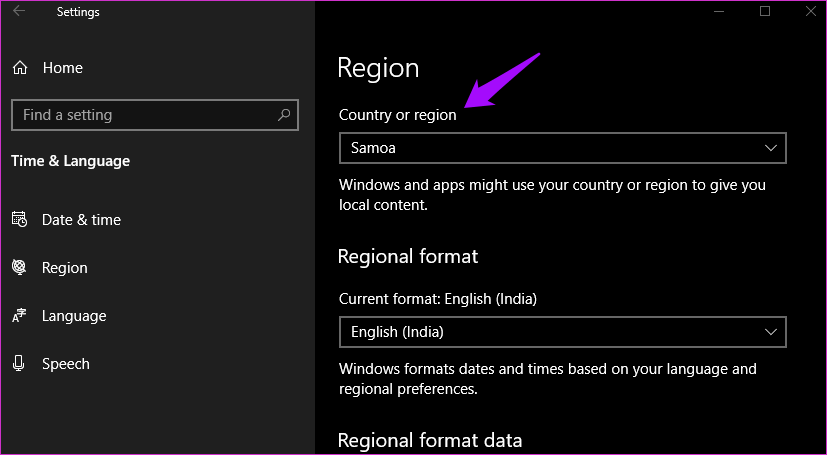The height and width of the screenshot is (455, 827).
Task: Click the chevron on Samoa dropdown
Action: pos(771,148)
